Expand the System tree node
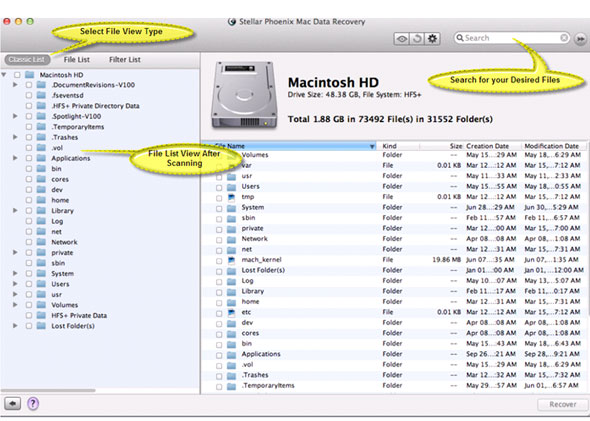590x421 pixels. (15, 273)
